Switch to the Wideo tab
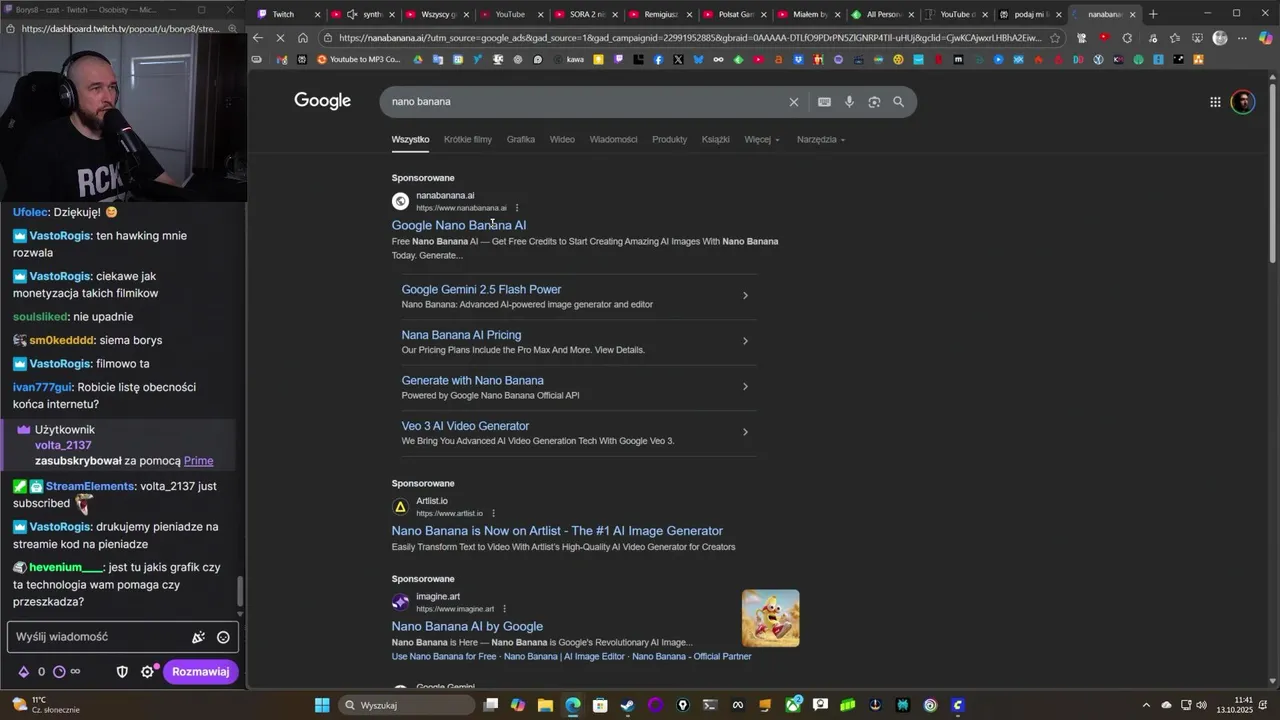This screenshot has height=720, width=1280. tap(562, 140)
